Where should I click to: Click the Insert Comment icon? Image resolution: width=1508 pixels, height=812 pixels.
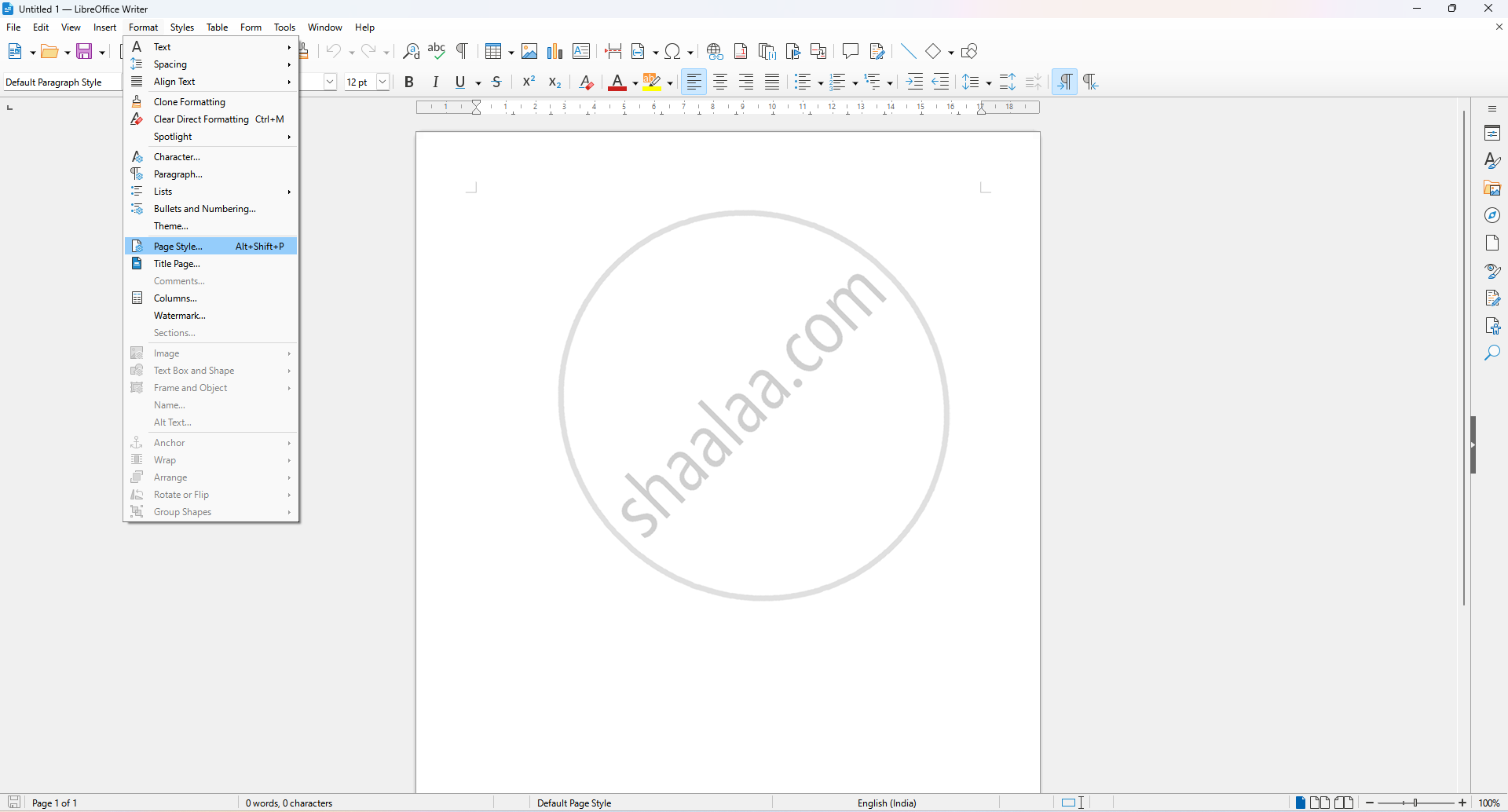point(850,52)
